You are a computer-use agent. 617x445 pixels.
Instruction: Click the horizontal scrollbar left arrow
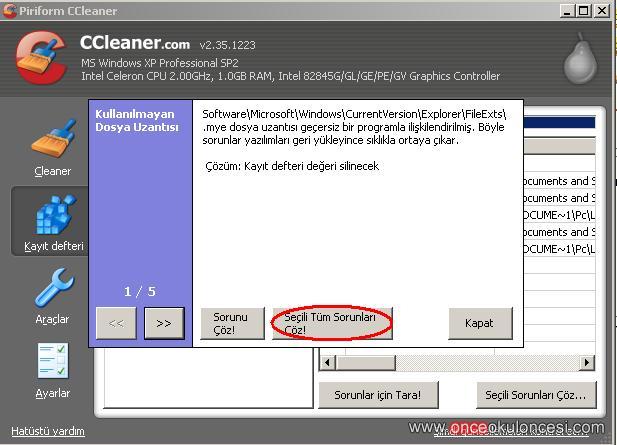click(327, 362)
